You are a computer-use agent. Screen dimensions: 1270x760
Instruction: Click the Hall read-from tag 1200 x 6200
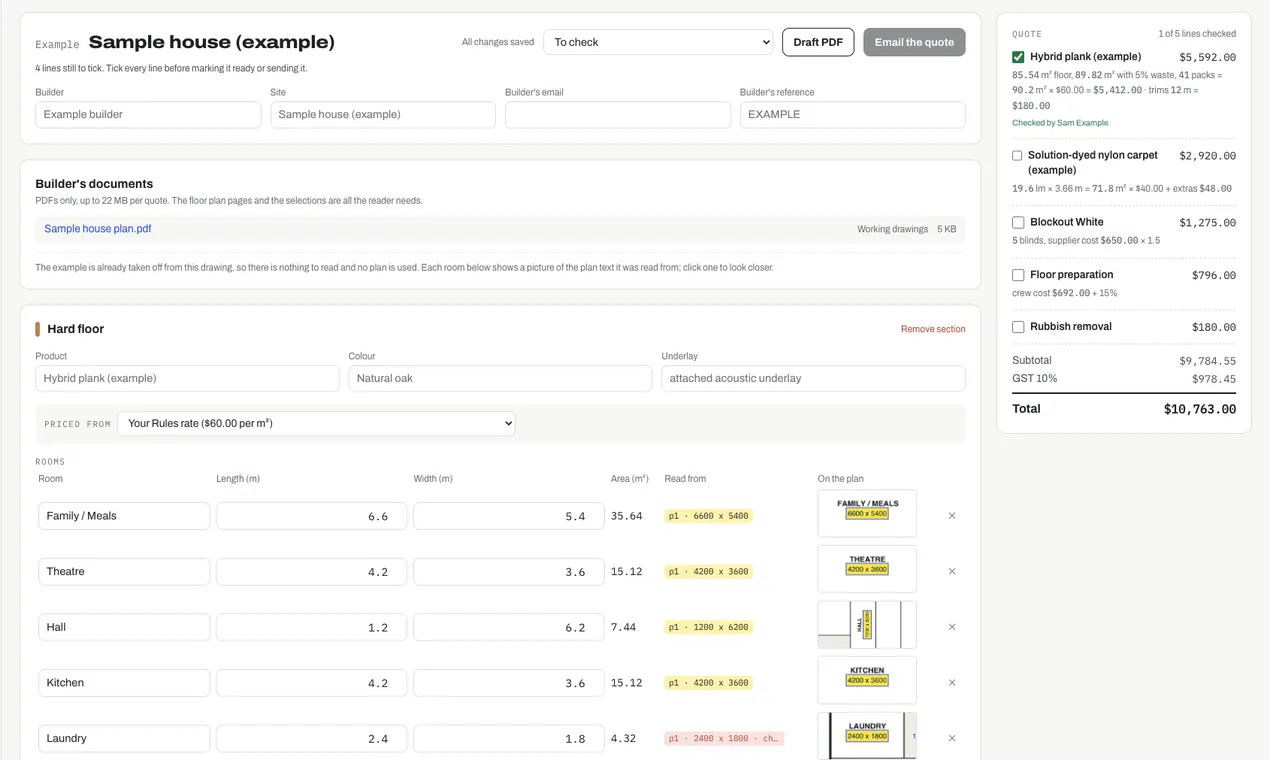(x=708, y=627)
